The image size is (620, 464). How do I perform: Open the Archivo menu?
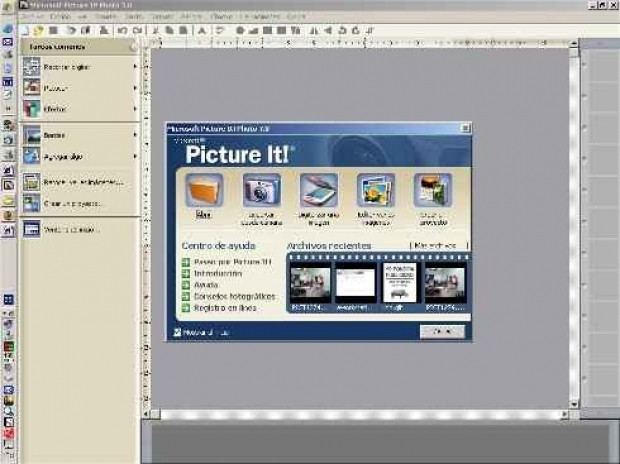[x=31, y=17]
